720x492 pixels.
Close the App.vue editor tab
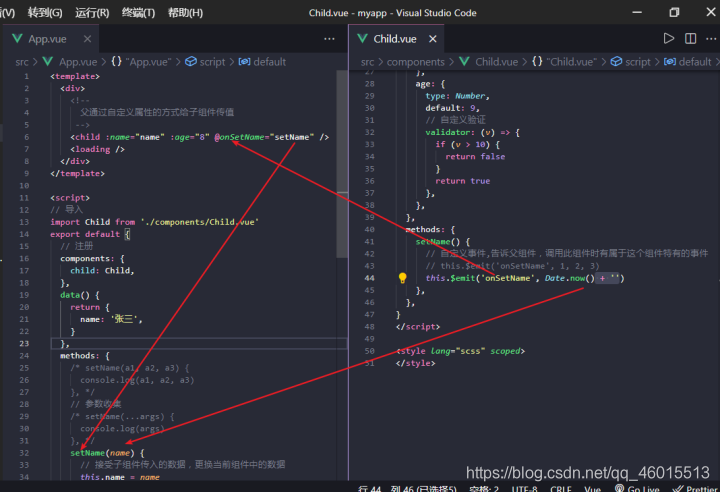click(x=87, y=39)
